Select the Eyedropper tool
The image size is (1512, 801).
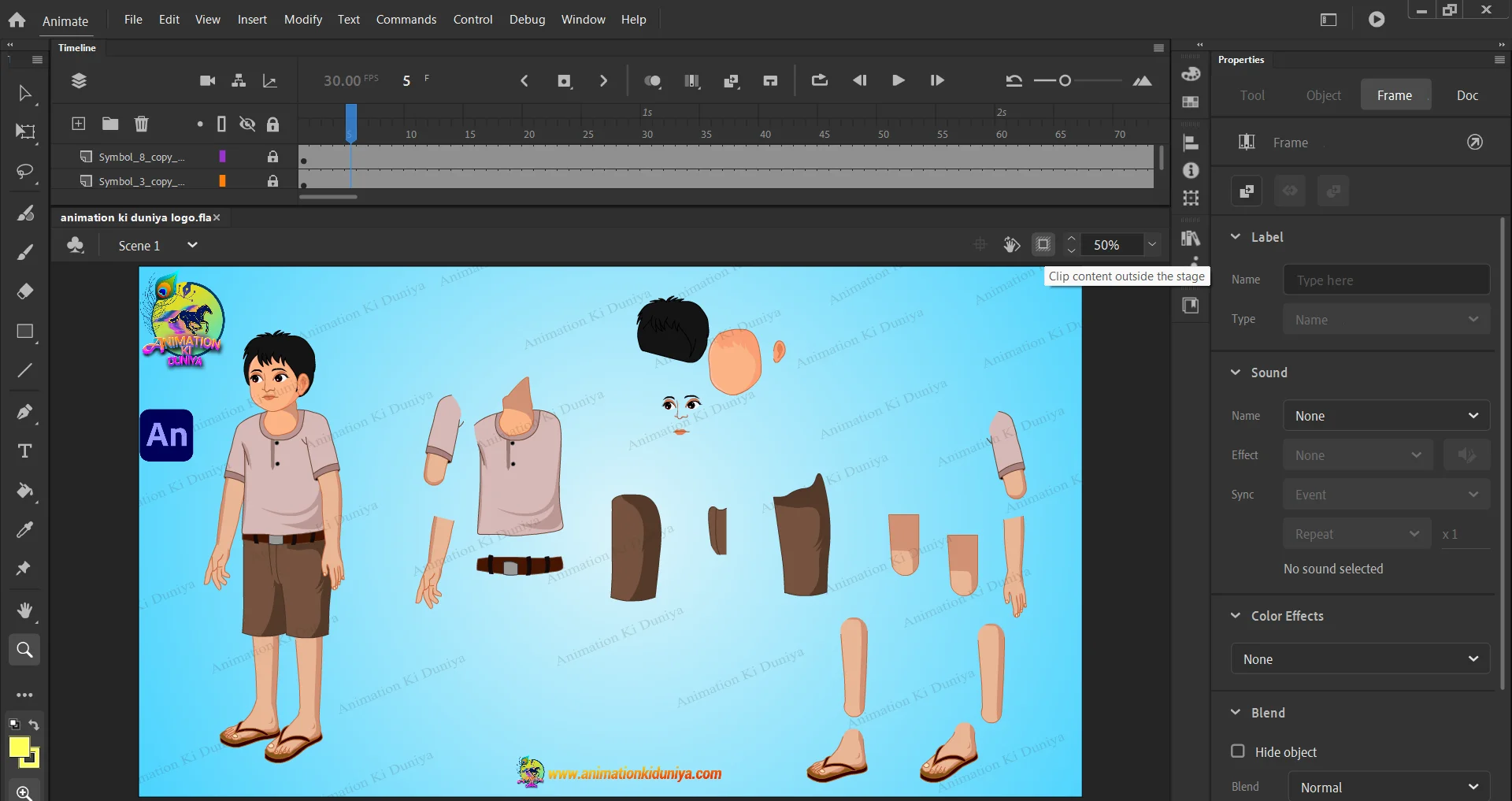(24, 530)
